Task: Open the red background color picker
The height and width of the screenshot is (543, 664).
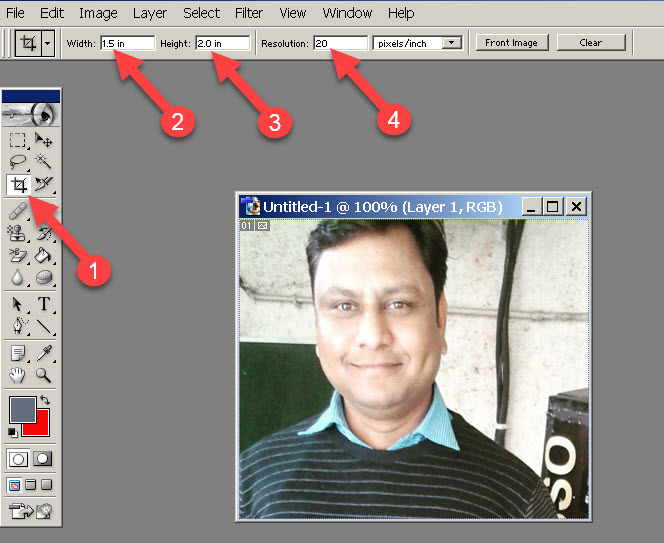Action: coord(41,428)
